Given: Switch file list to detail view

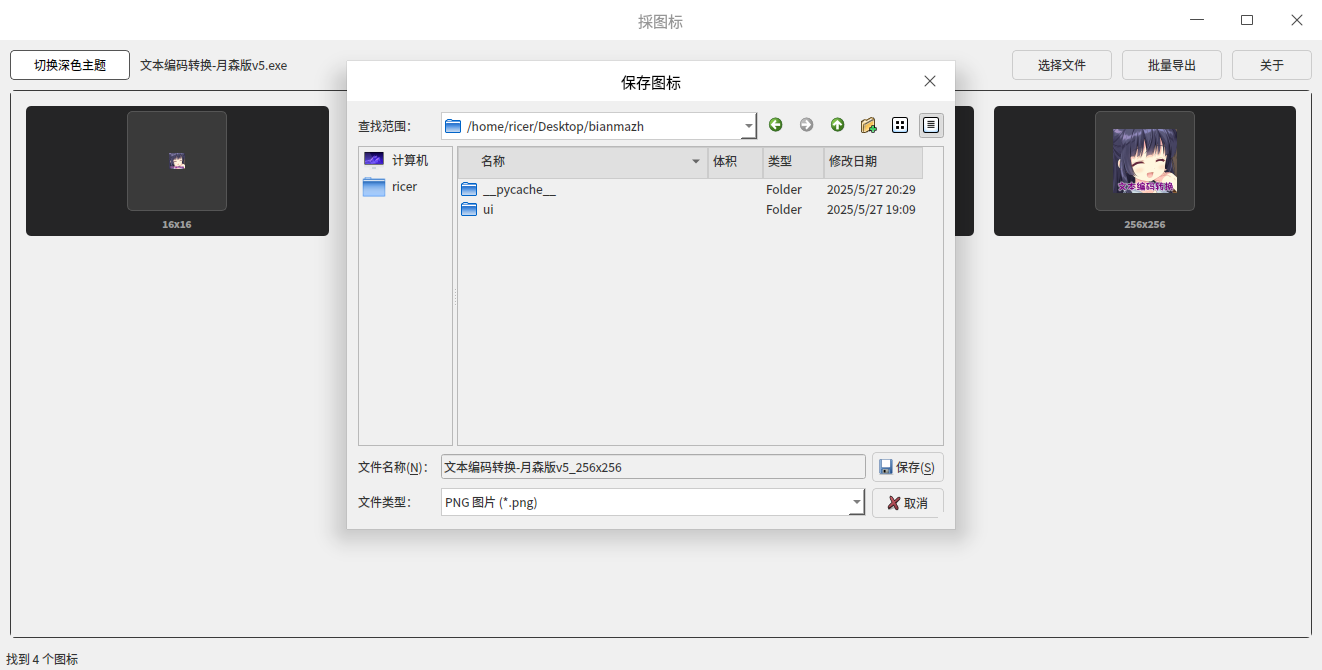Looking at the screenshot, I should click(931, 125).
